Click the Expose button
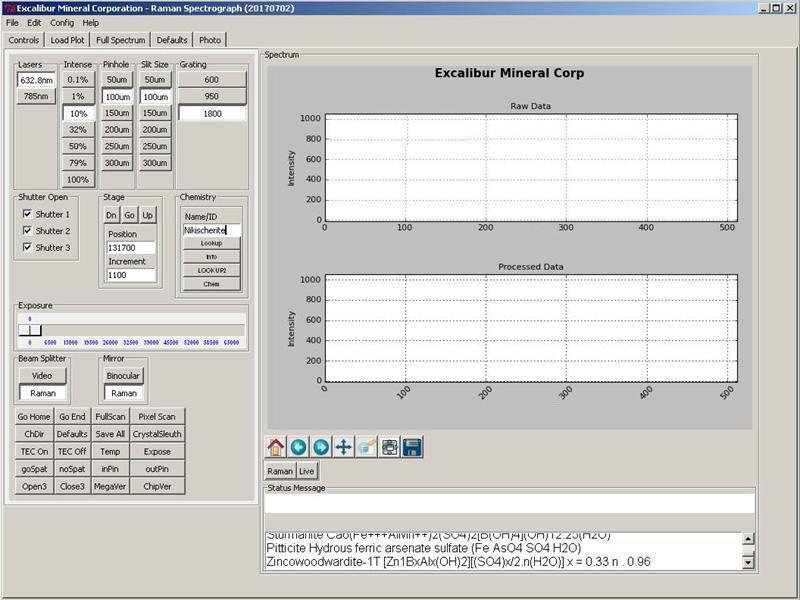Screen dimensions: 800x600 pyautogui.click(x=157, y=452)
